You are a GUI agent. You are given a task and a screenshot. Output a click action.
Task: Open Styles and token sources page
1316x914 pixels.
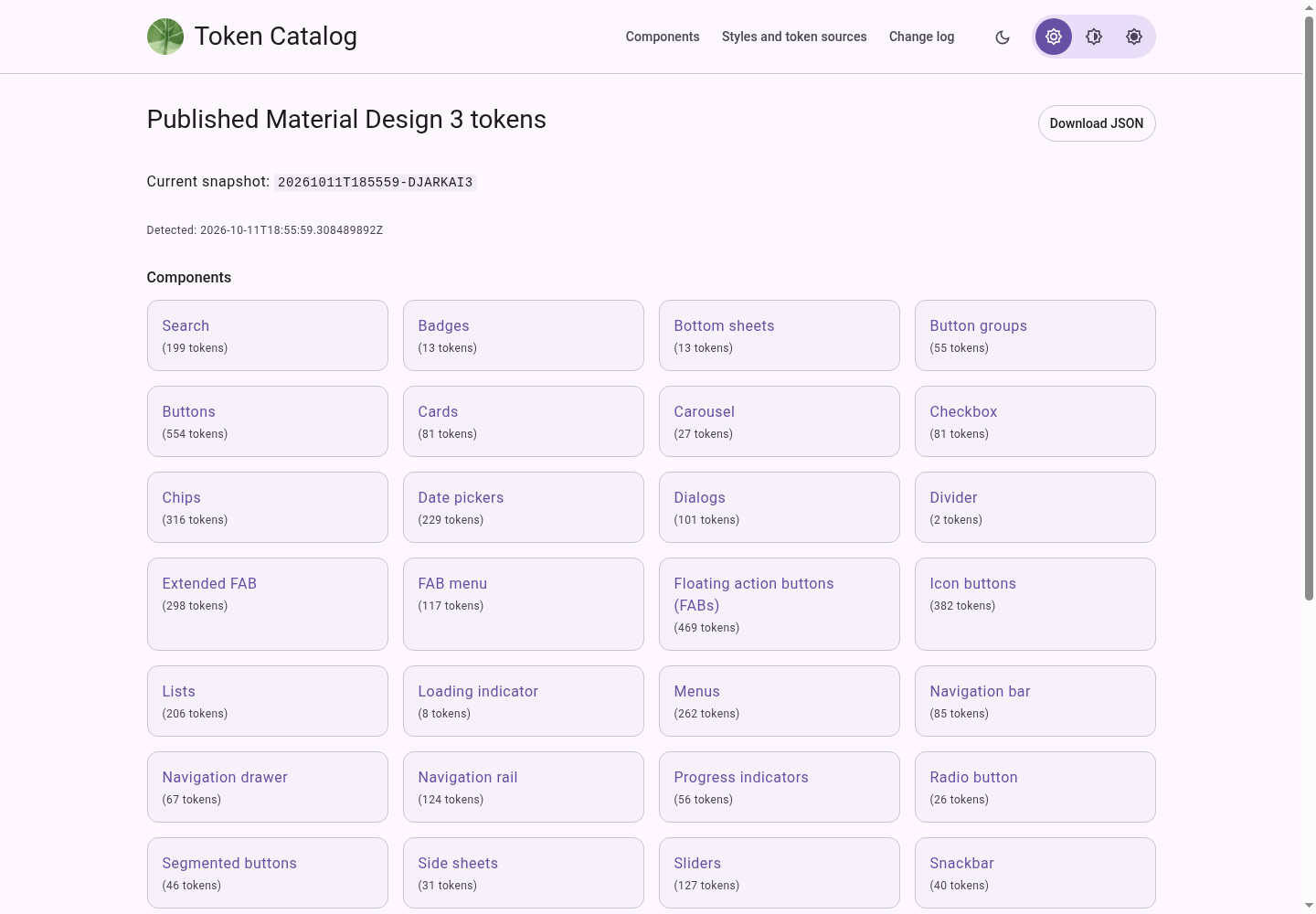point(794,37)
